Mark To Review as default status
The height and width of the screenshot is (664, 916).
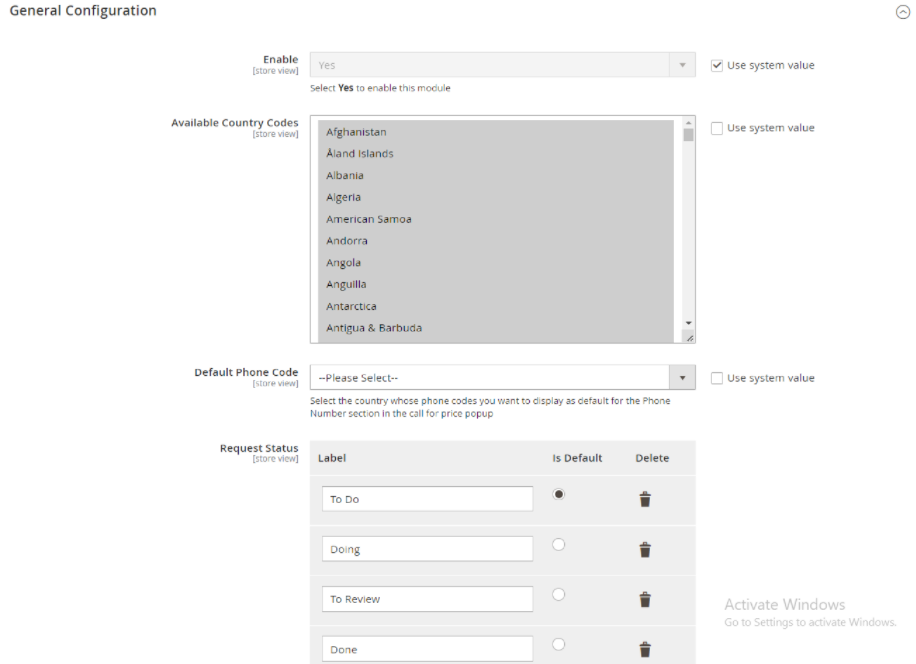(x=559, y=594)
